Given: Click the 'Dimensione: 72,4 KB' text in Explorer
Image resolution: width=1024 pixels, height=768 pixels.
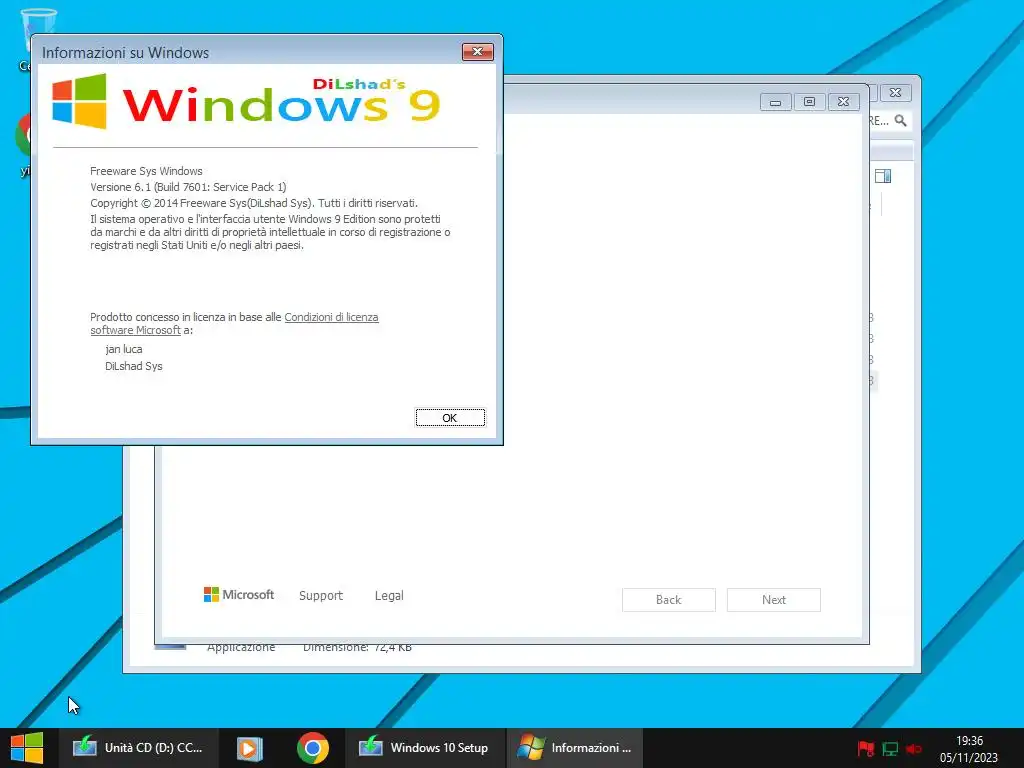Looking at the screenshot, I should coord(357,648).
